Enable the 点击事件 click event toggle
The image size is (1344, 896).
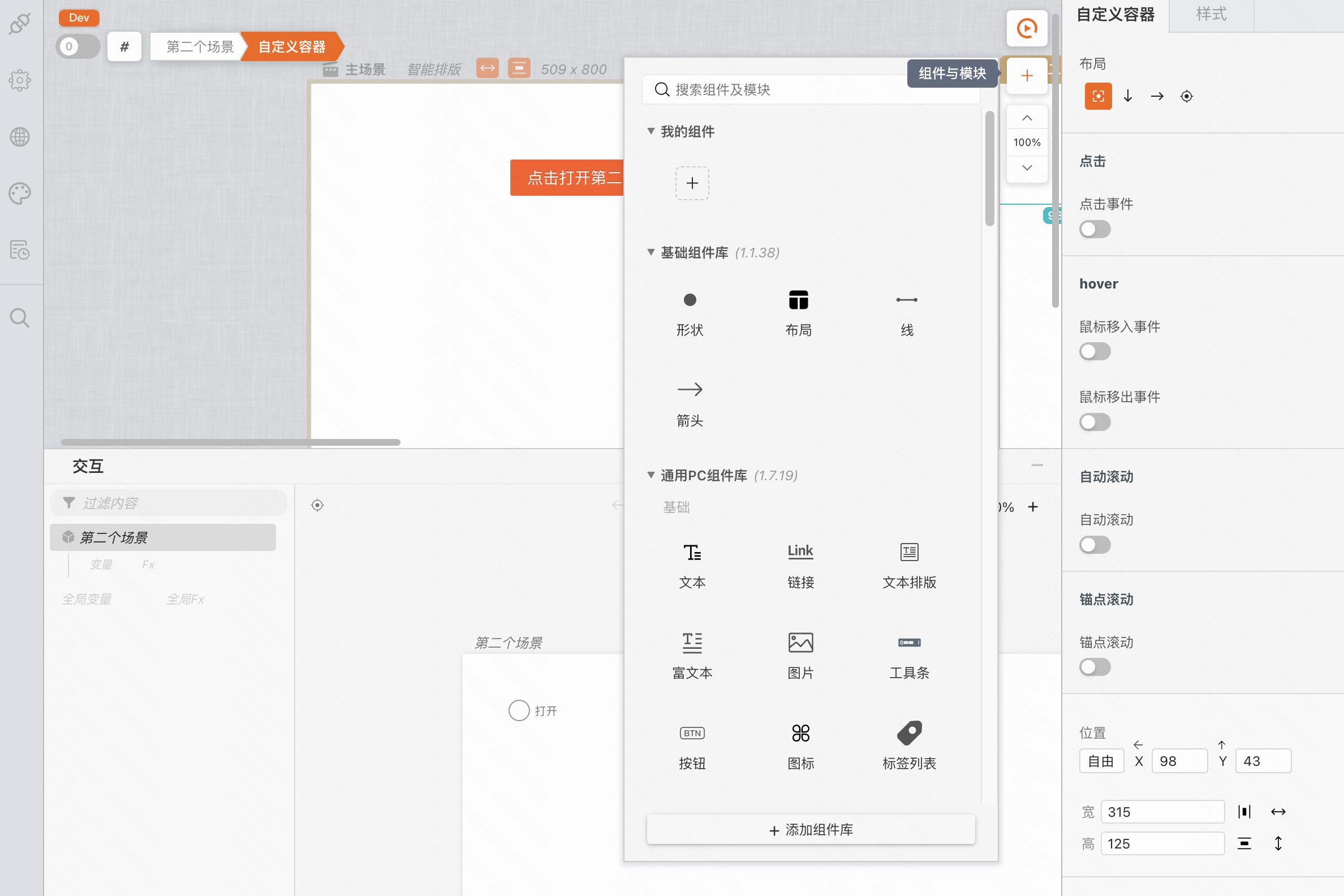1095,230
